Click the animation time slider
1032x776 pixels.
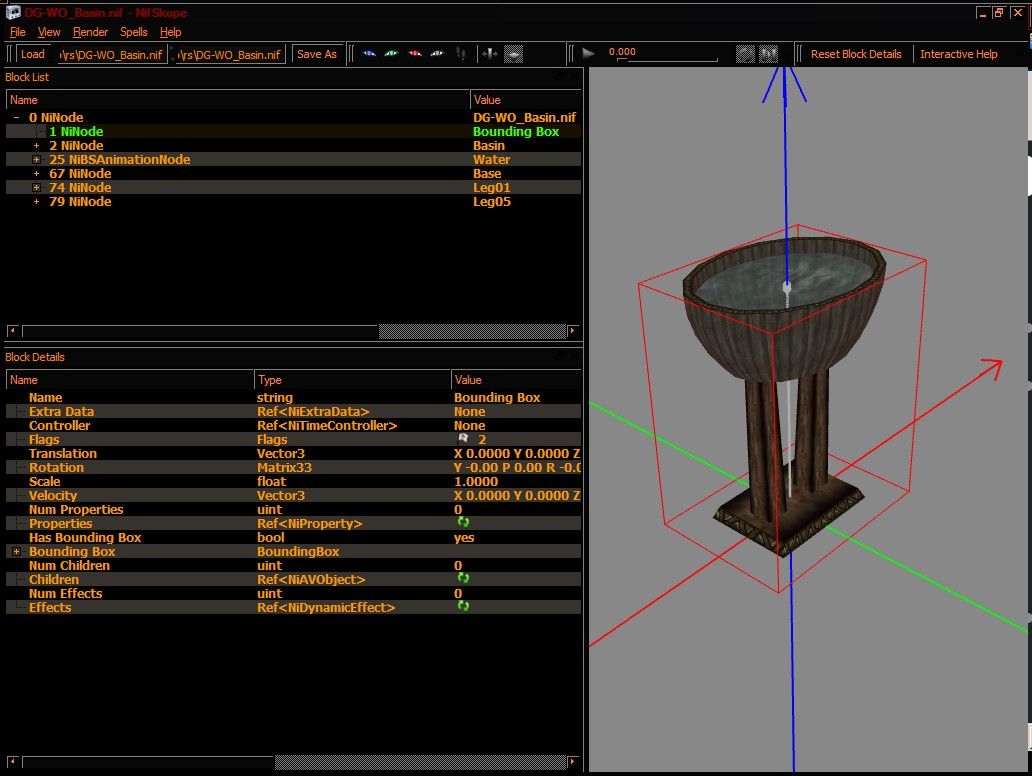667,61
